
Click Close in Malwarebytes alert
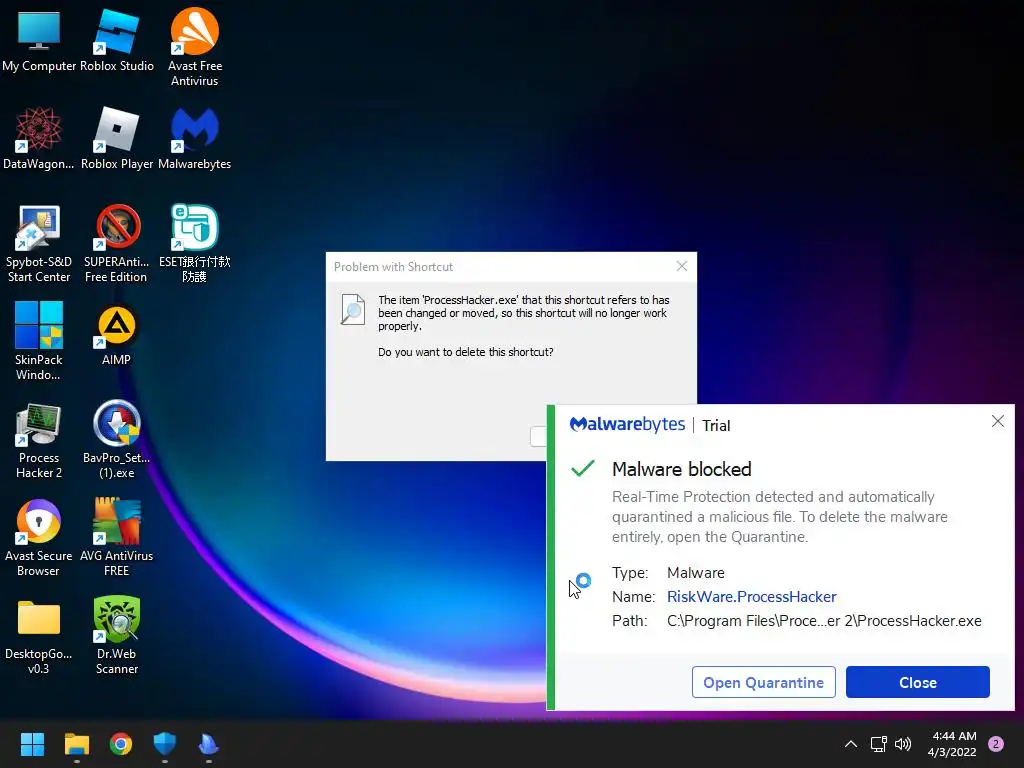point(918,682)
